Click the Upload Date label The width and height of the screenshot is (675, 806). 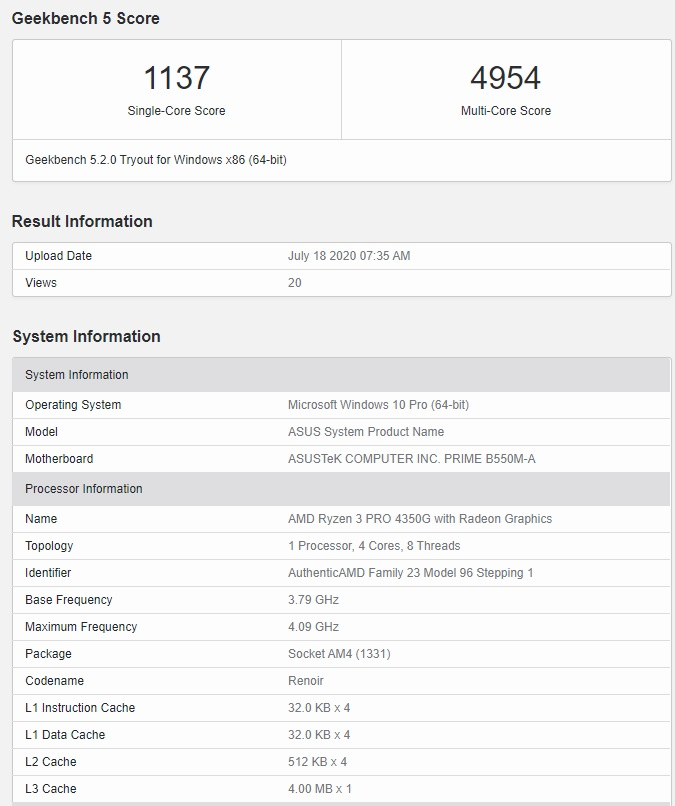point(59,255)
